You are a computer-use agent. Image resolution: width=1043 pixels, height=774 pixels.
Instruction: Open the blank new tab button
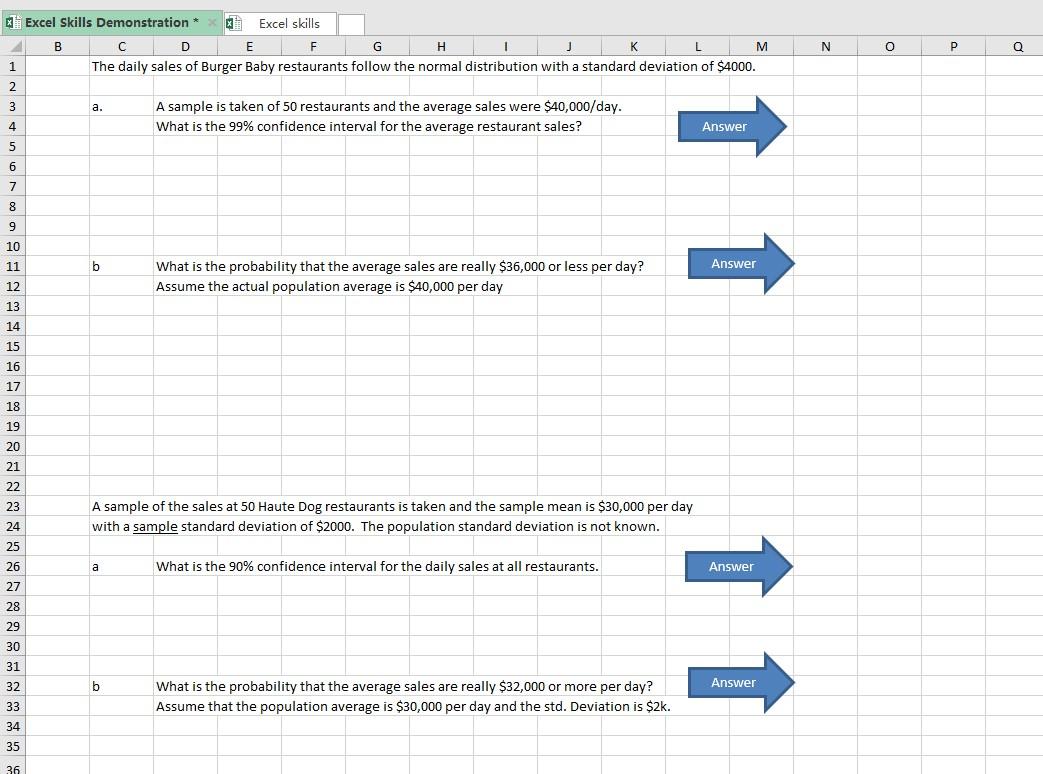pos(351,25)
